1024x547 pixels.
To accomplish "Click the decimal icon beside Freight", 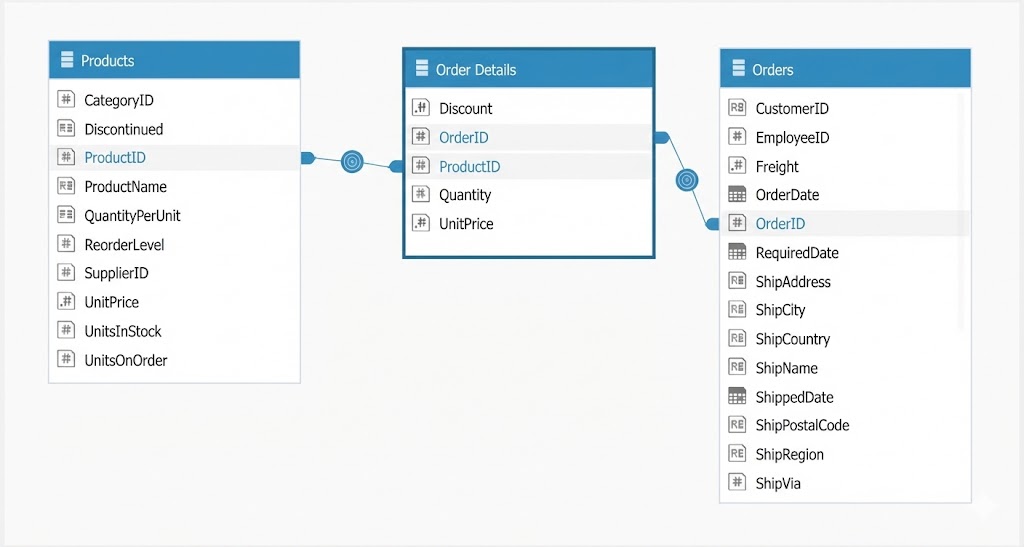I will 738,166.
